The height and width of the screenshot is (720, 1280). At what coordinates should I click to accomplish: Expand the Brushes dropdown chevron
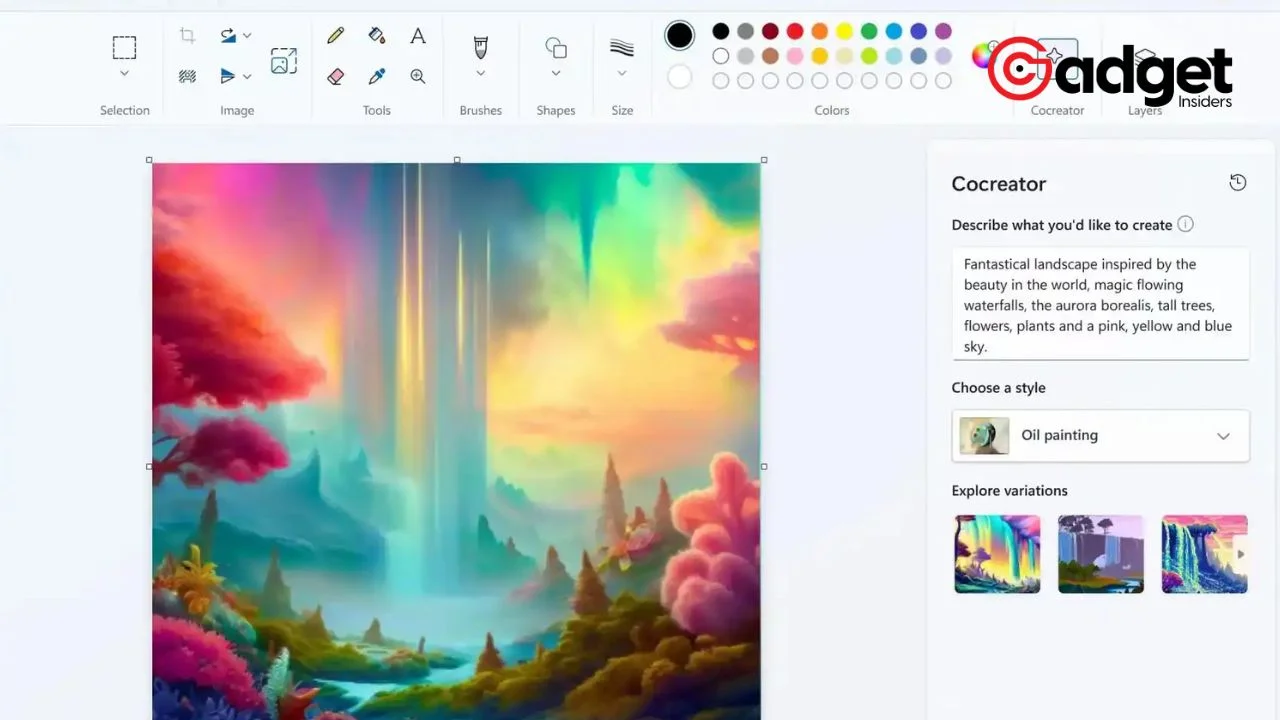pyautogui.click(x=480, y=73)
